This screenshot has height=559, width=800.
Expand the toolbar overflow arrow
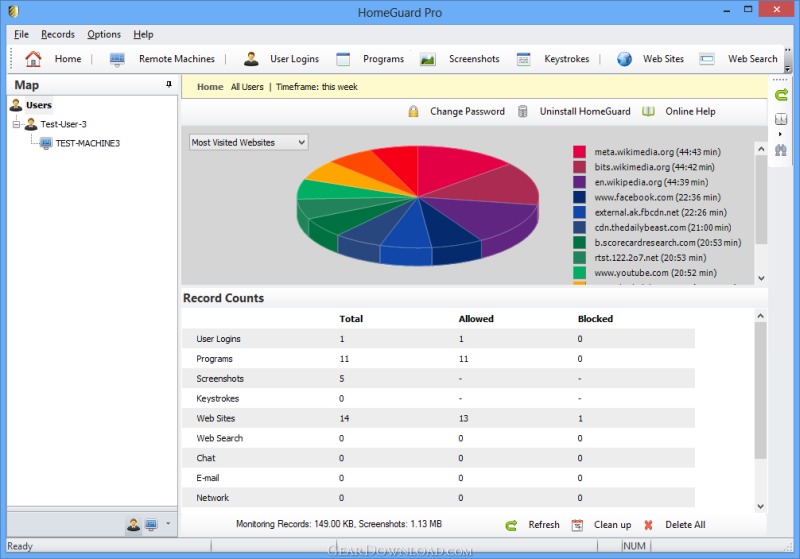788,66
